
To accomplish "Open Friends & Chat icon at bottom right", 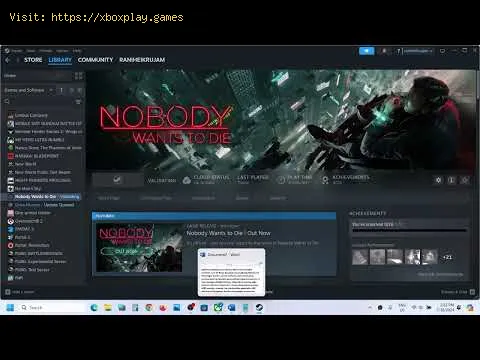I will coord(472,292).
